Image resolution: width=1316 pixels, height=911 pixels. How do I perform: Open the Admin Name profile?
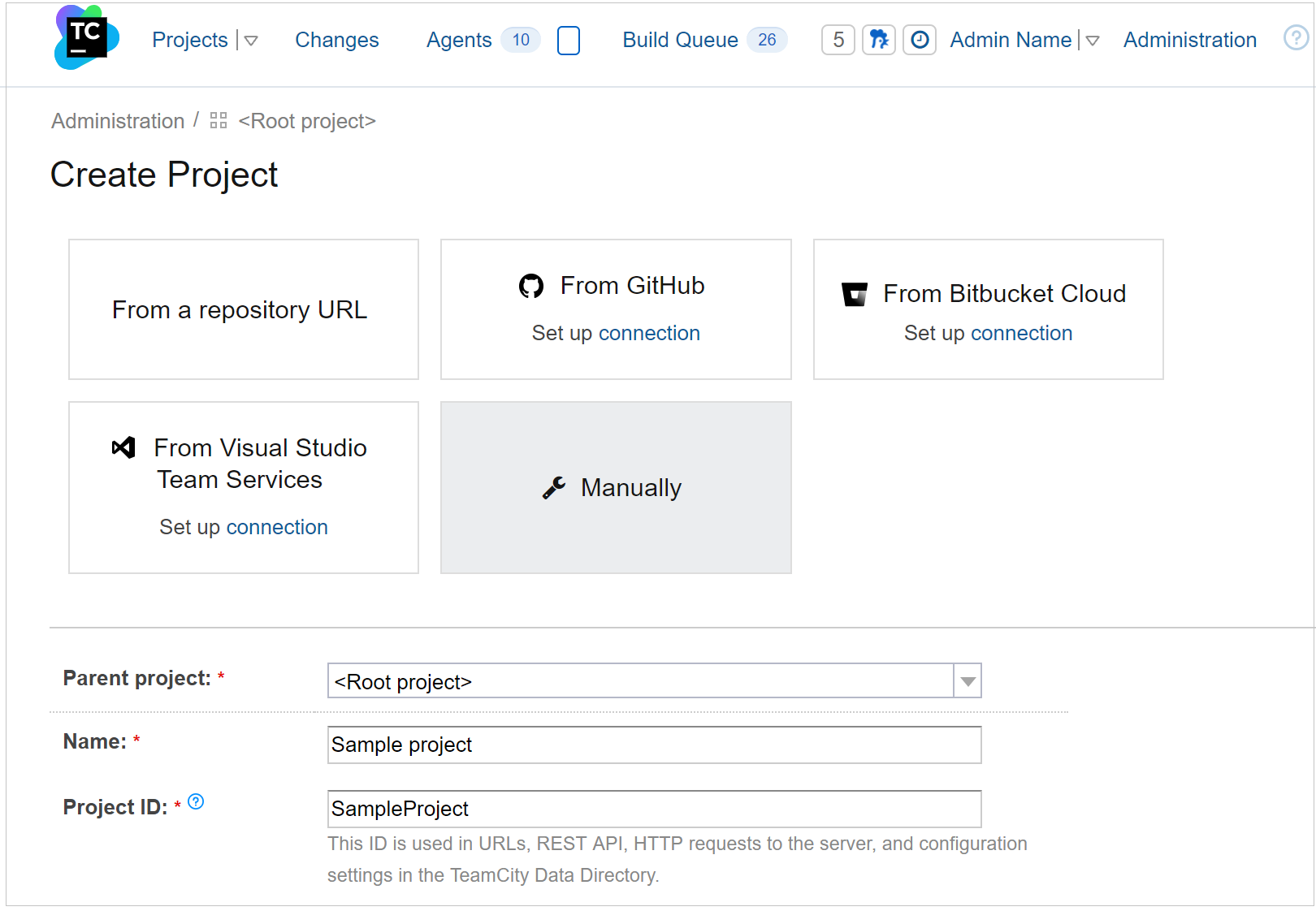[1011, 40]
